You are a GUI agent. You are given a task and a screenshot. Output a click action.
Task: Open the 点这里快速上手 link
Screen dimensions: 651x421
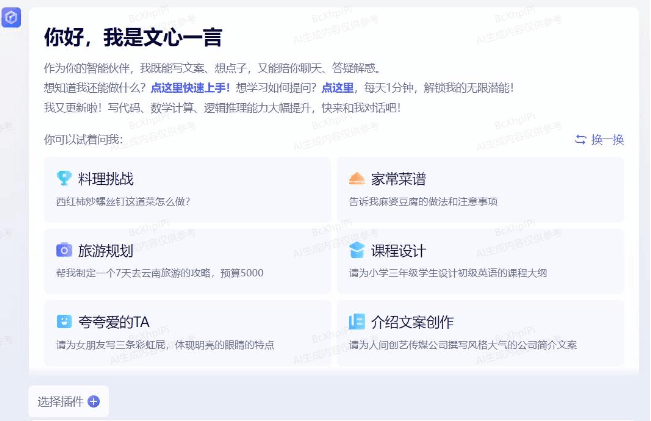coord(190,88)
